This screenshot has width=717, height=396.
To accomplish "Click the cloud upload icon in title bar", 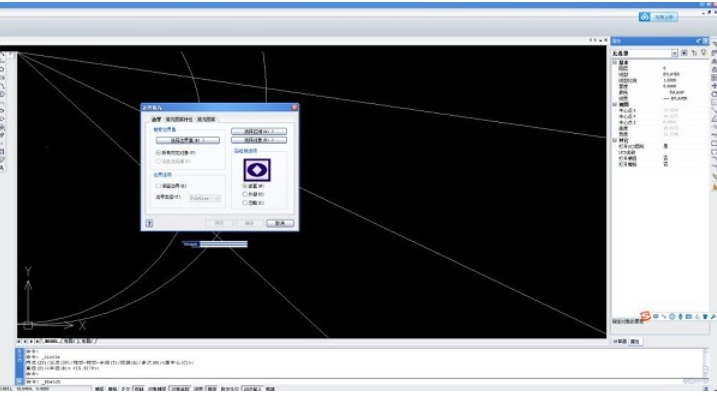I will (x=644, y=17).
